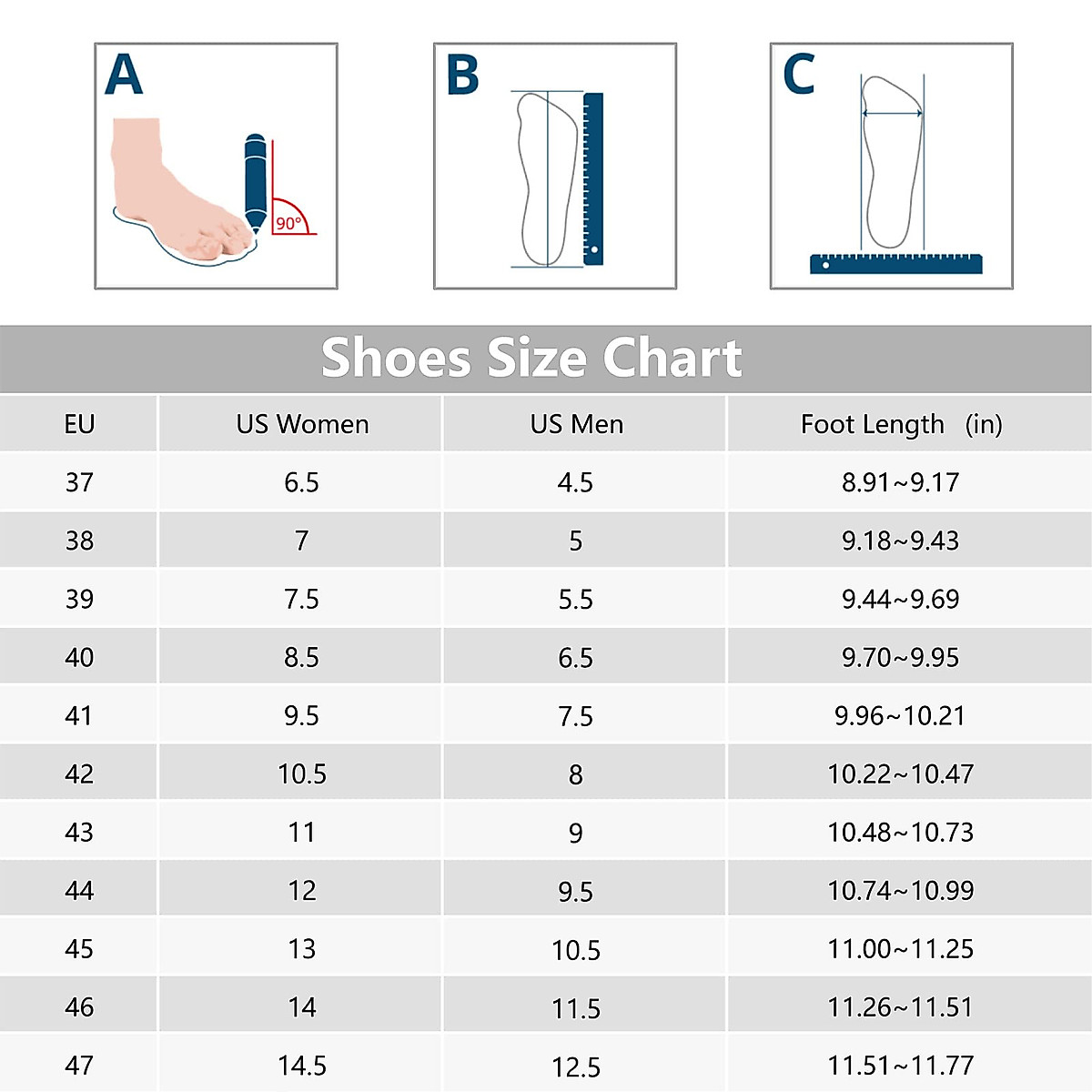Click the letter B step label
The width and height of the screenshot is (1092, 1092).
pyautogui.click(x=462, y=76)
